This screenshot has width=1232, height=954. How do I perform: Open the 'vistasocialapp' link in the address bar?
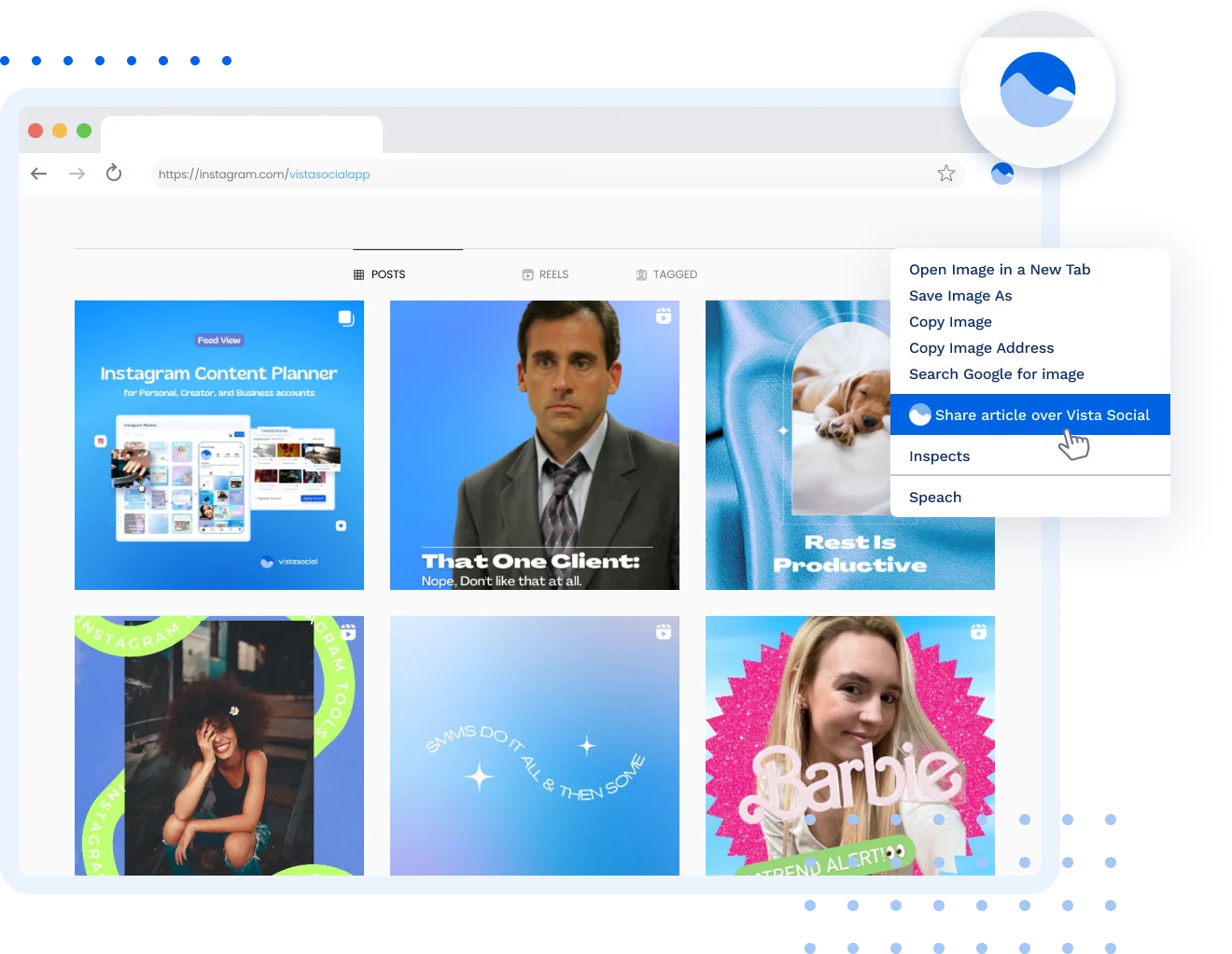click(329, 174)
